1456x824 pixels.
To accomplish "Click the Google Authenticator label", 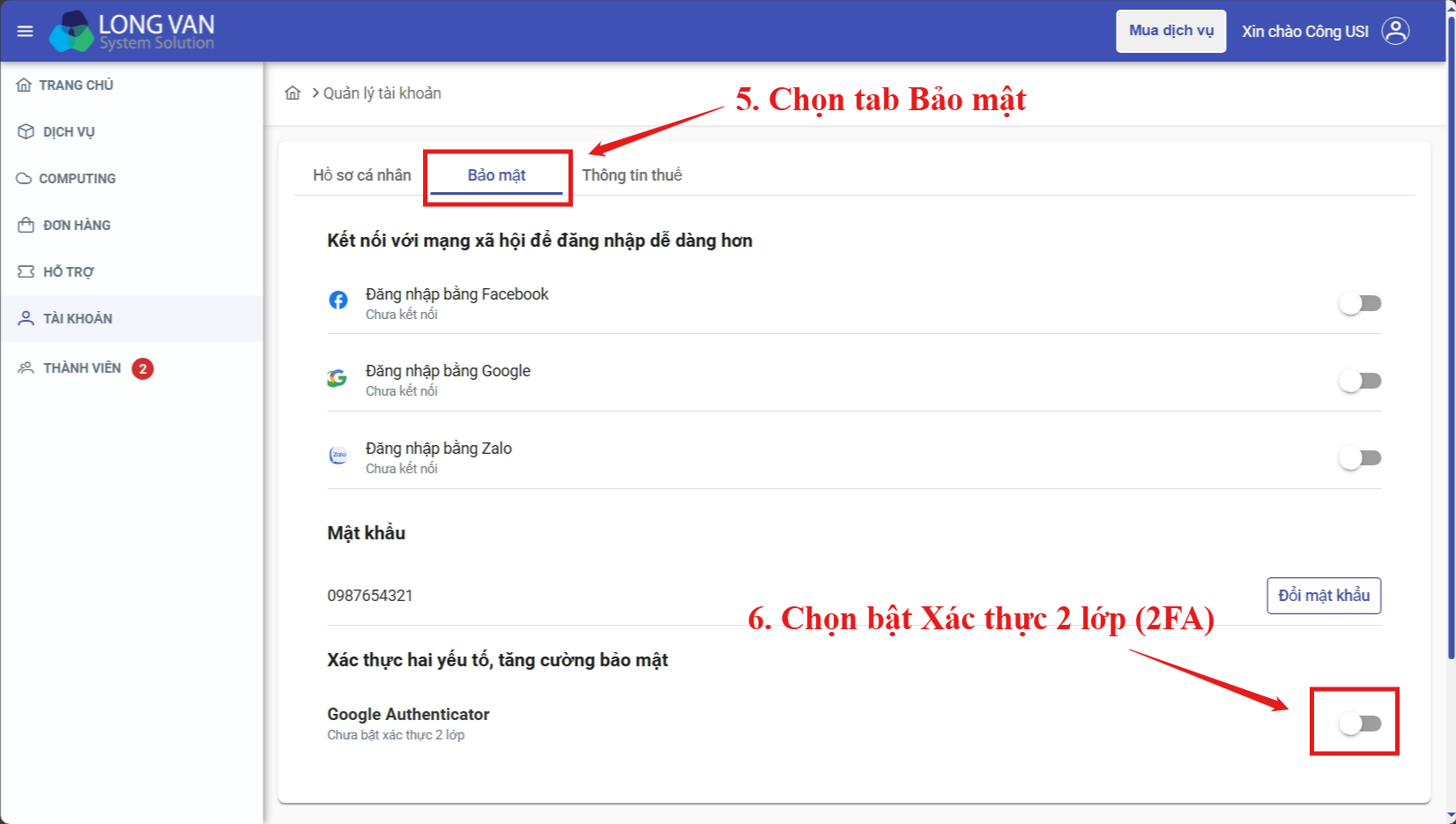I will pos(408,714).
